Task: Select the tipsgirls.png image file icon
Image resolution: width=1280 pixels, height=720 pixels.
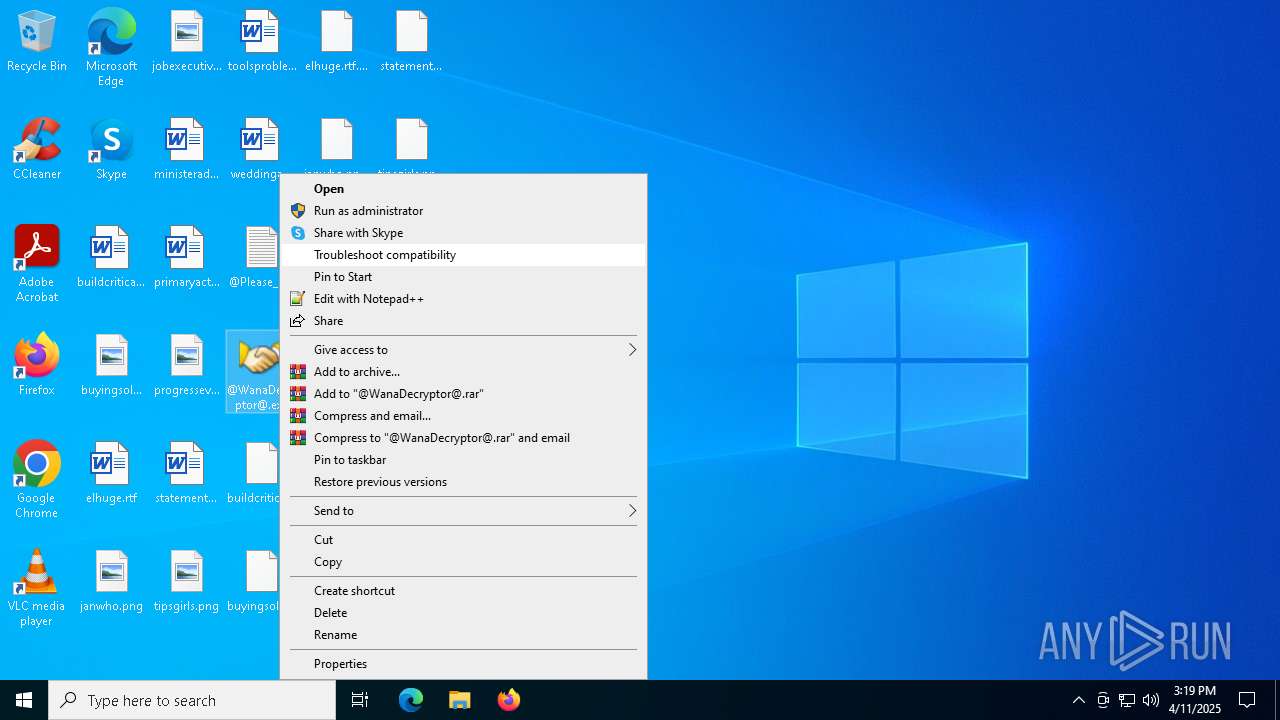Action: click(186, 582)
